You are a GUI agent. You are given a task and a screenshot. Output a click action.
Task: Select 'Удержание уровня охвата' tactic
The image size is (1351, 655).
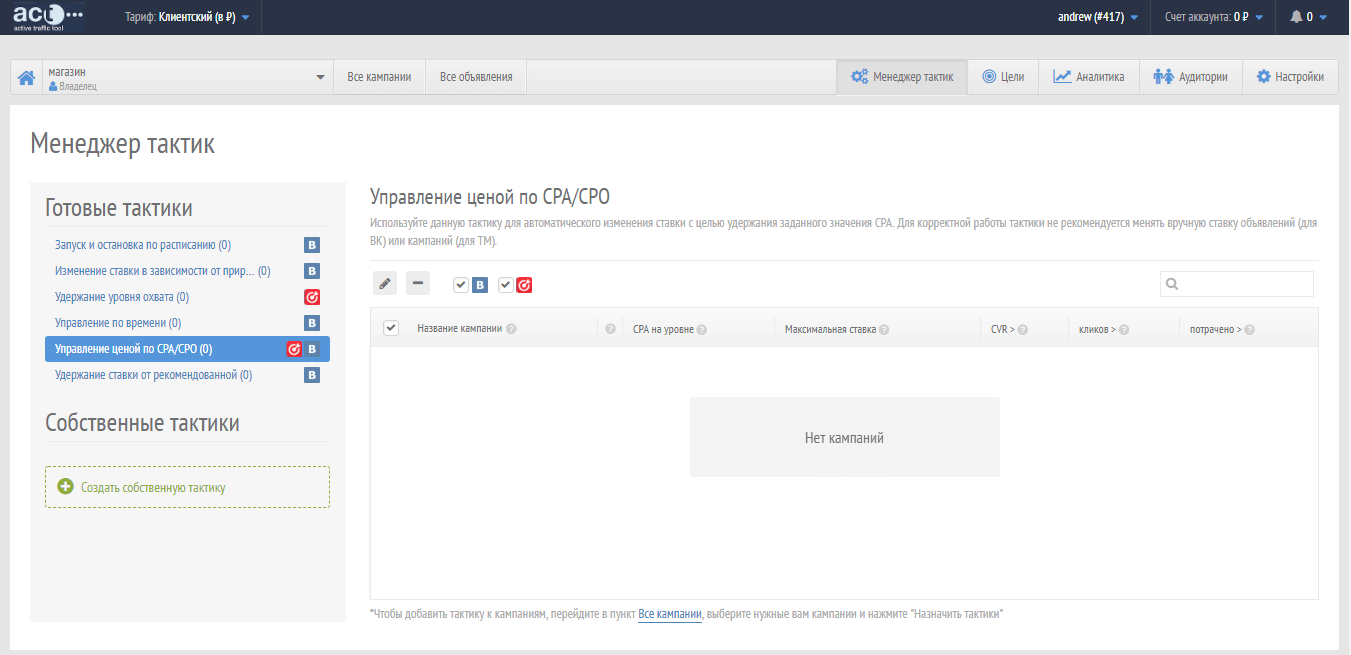point(122,297)
